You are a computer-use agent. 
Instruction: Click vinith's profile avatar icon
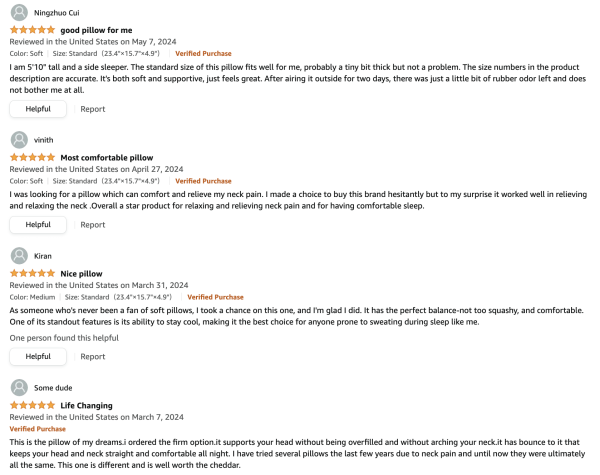19,139
